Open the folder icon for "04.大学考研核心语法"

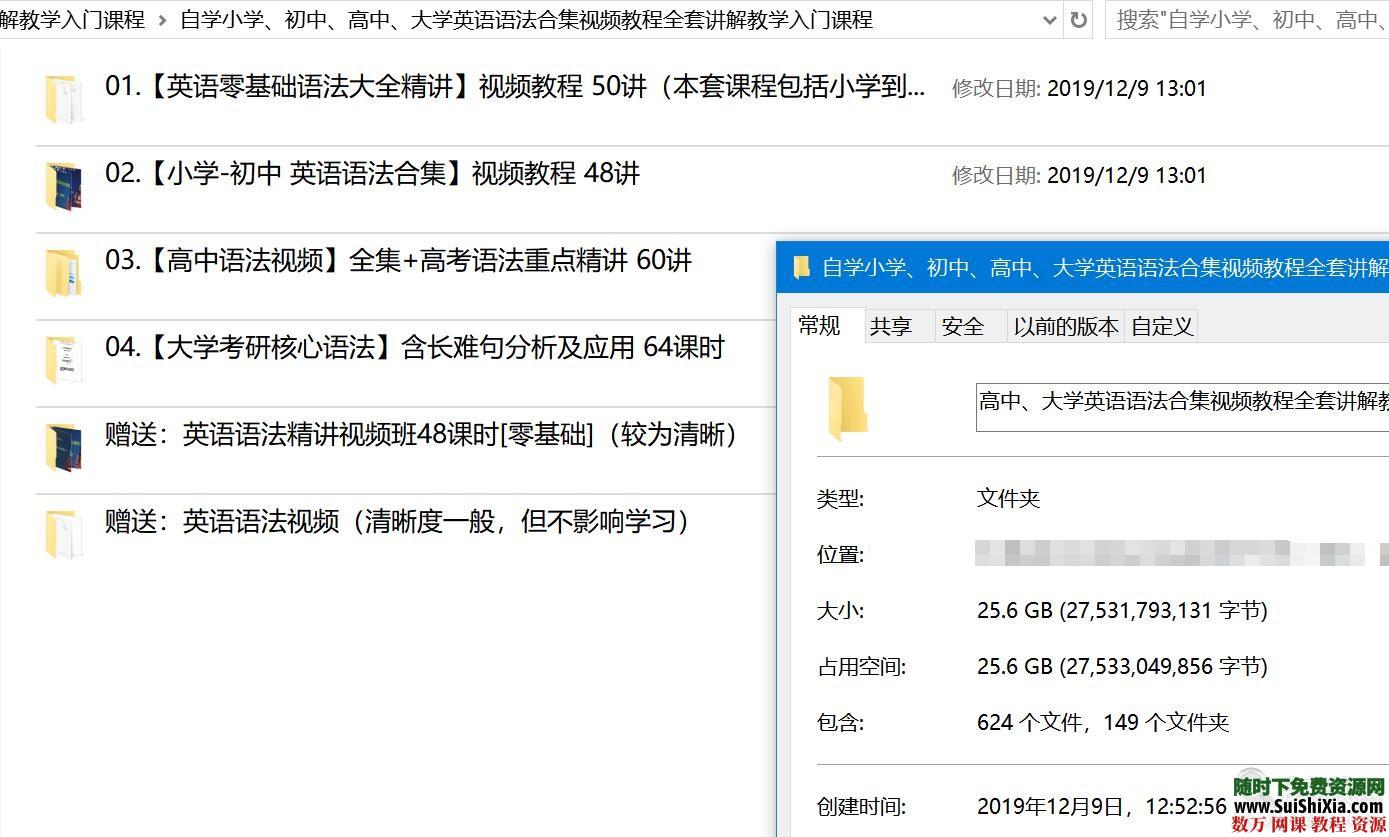click(66, 357)
